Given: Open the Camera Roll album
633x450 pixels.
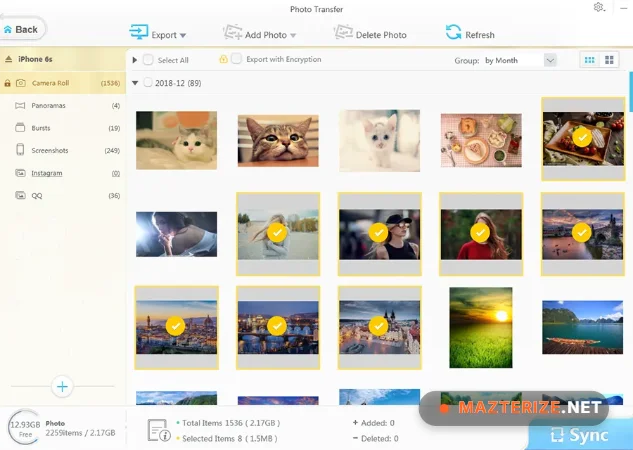Looking at the screenshot, I should [x=63, y=83].
